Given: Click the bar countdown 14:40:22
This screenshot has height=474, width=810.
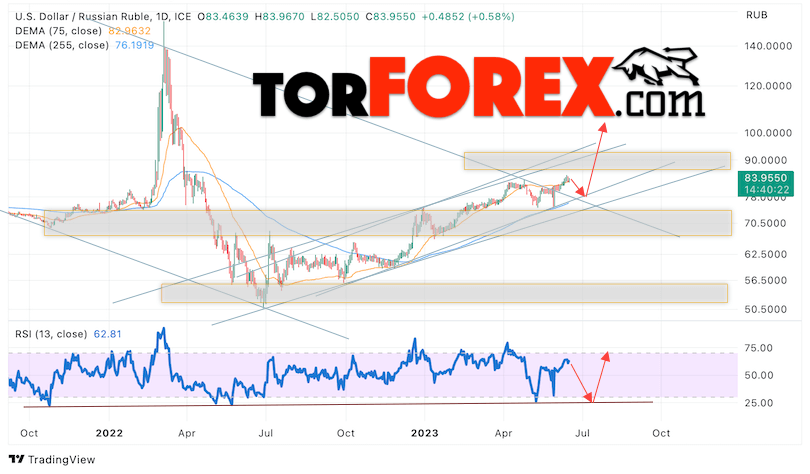Looking at the screenshot, I should point(767,189).
